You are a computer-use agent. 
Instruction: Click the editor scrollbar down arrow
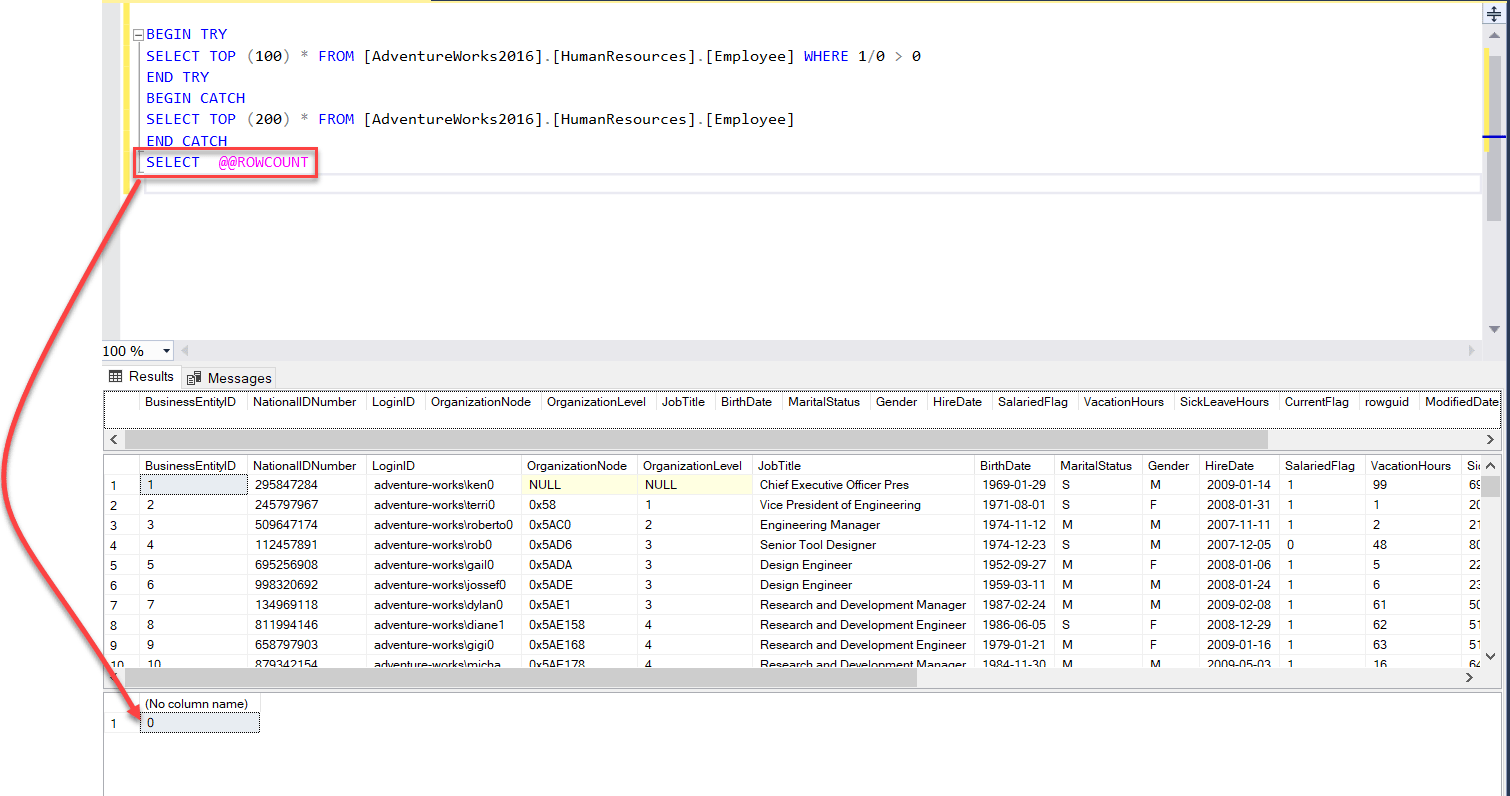coord(1493,329)
